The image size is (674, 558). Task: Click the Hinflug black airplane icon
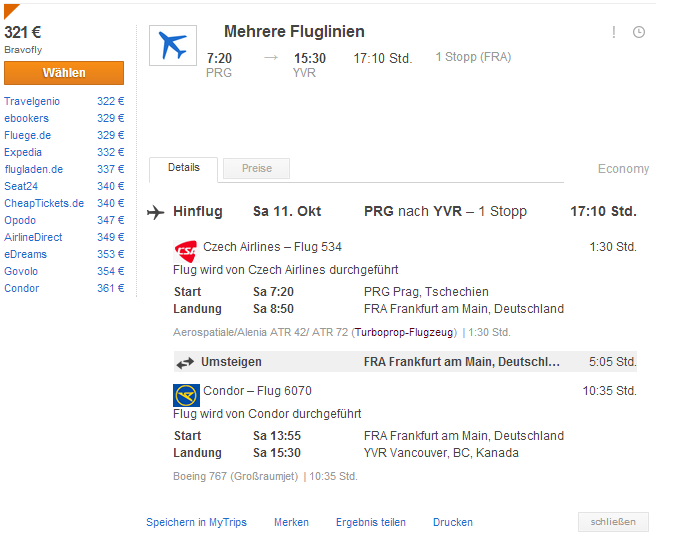pyautogui.click(x=156, y=212)
